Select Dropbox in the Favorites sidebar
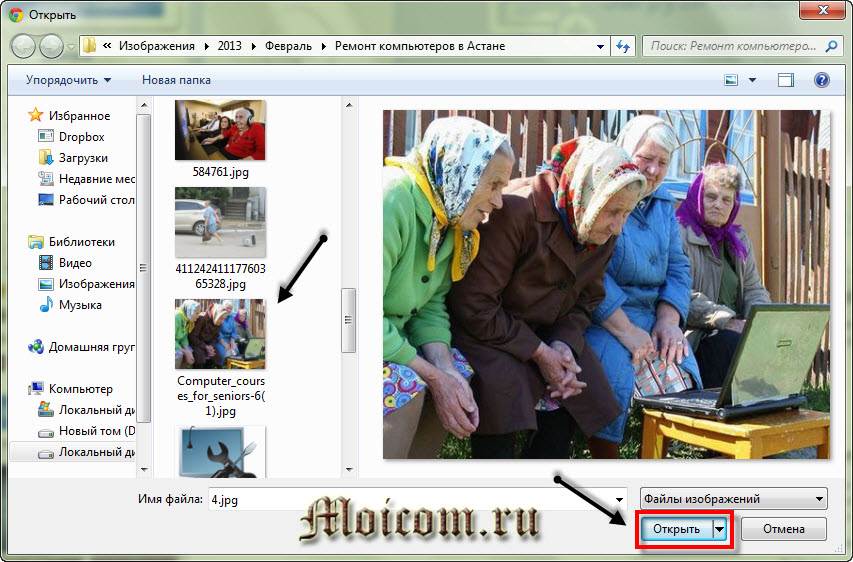 pyautogui.click(x=80, y=137)
